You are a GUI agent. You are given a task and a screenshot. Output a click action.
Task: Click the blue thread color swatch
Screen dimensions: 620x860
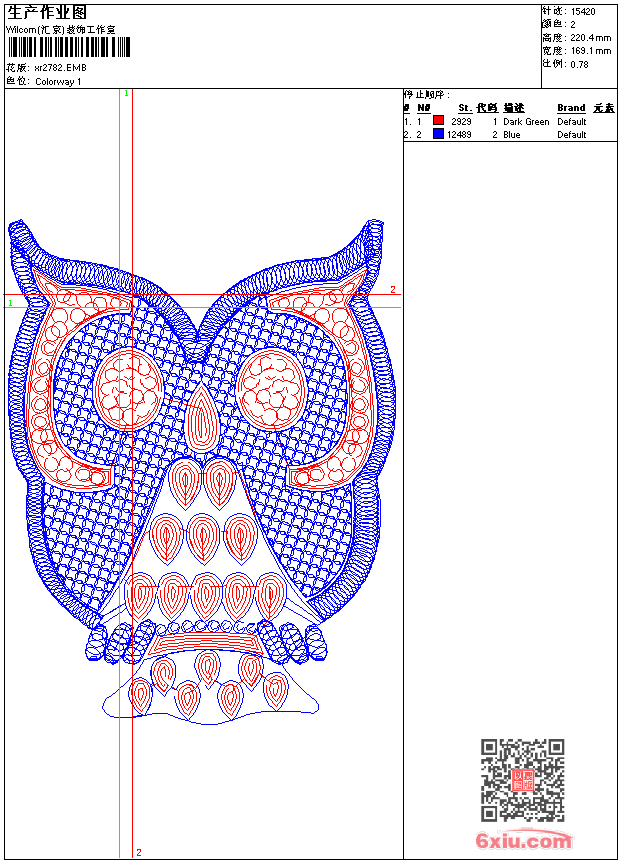[438, 134]
